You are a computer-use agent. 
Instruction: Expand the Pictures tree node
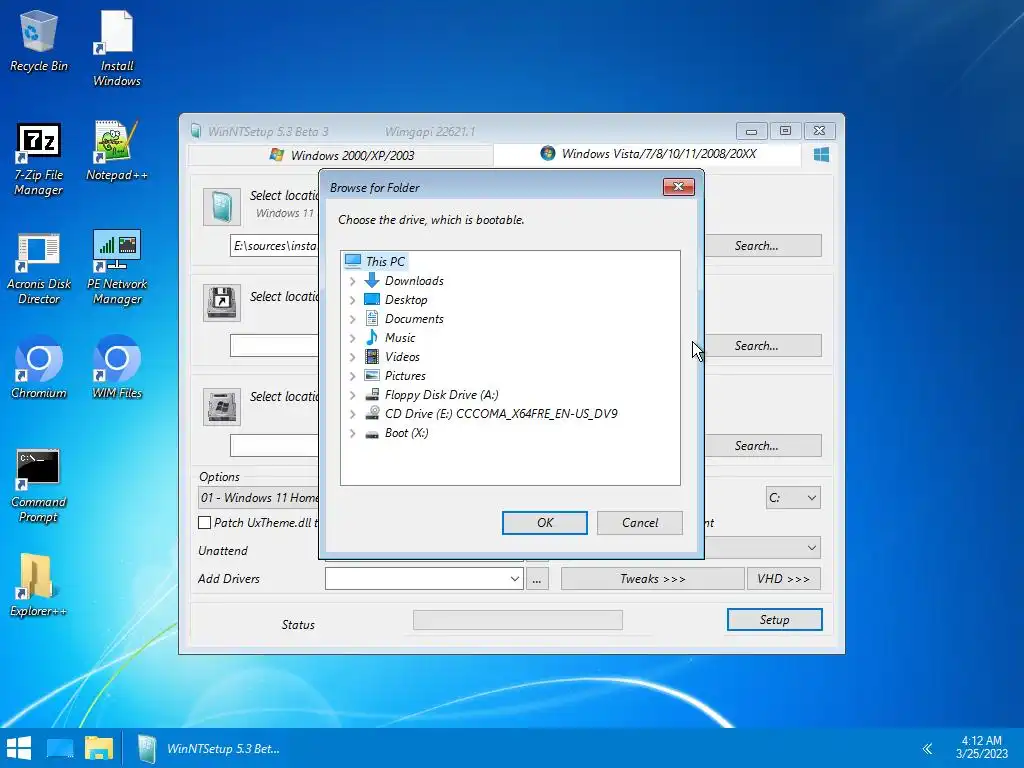tap(353, 376)
